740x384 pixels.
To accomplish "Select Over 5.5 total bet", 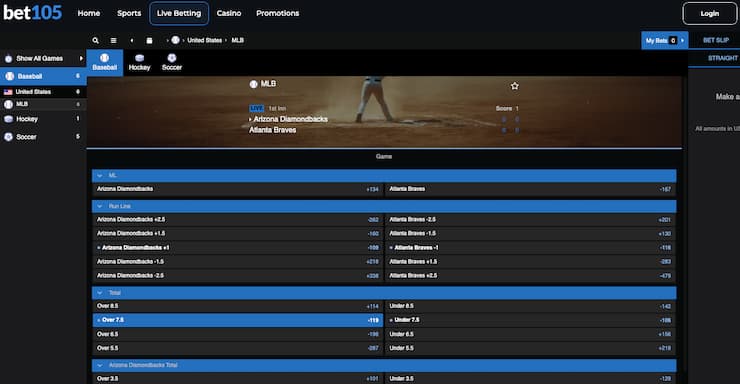I will (237, 348).
